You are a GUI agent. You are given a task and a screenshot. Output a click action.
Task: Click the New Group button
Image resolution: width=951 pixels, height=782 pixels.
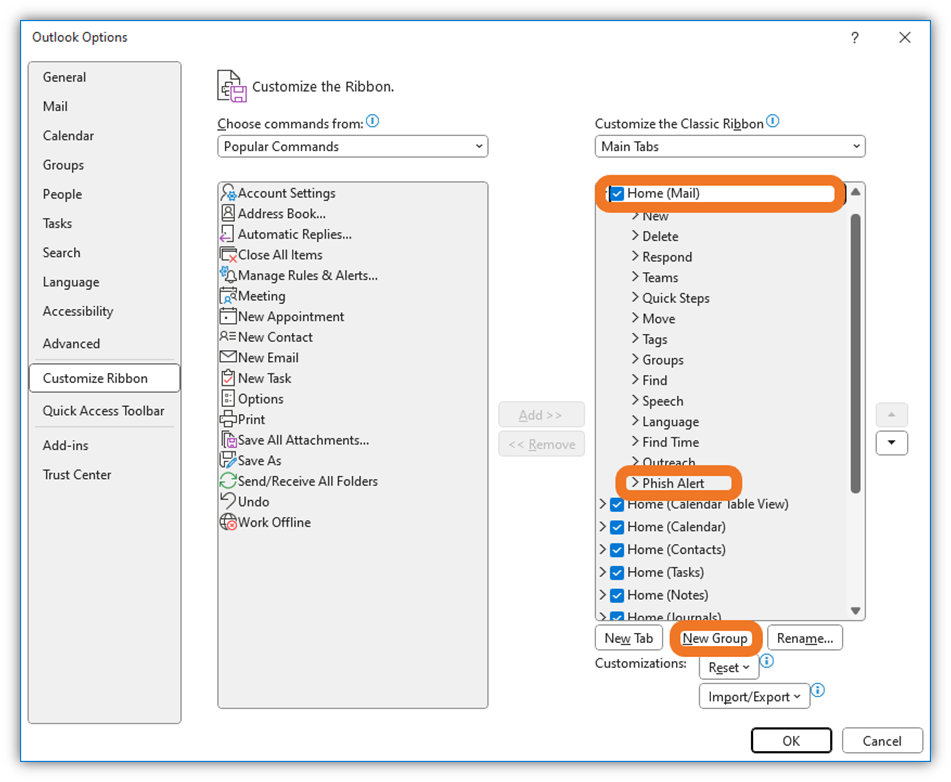[714, 638]
